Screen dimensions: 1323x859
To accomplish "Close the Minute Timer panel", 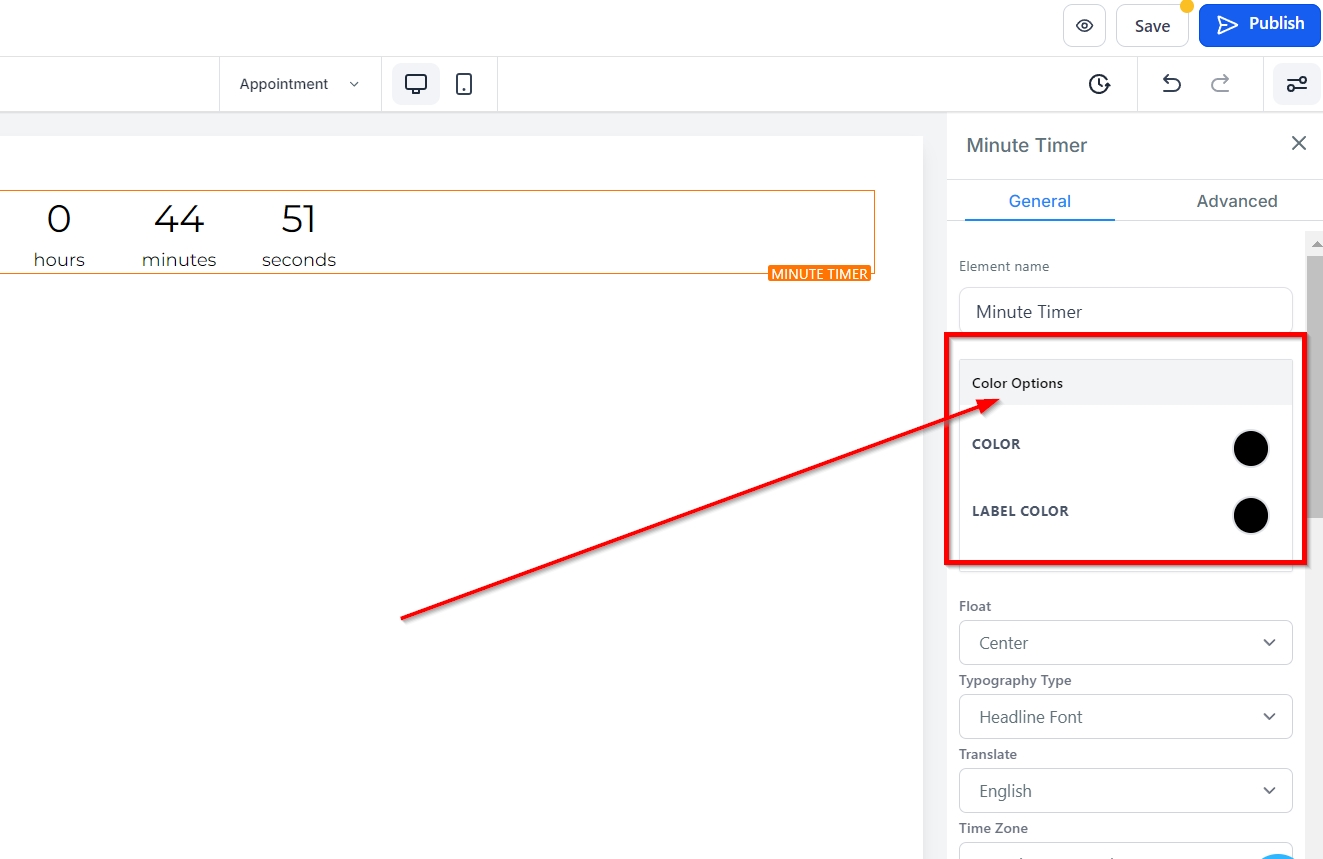I will 1298,144.
